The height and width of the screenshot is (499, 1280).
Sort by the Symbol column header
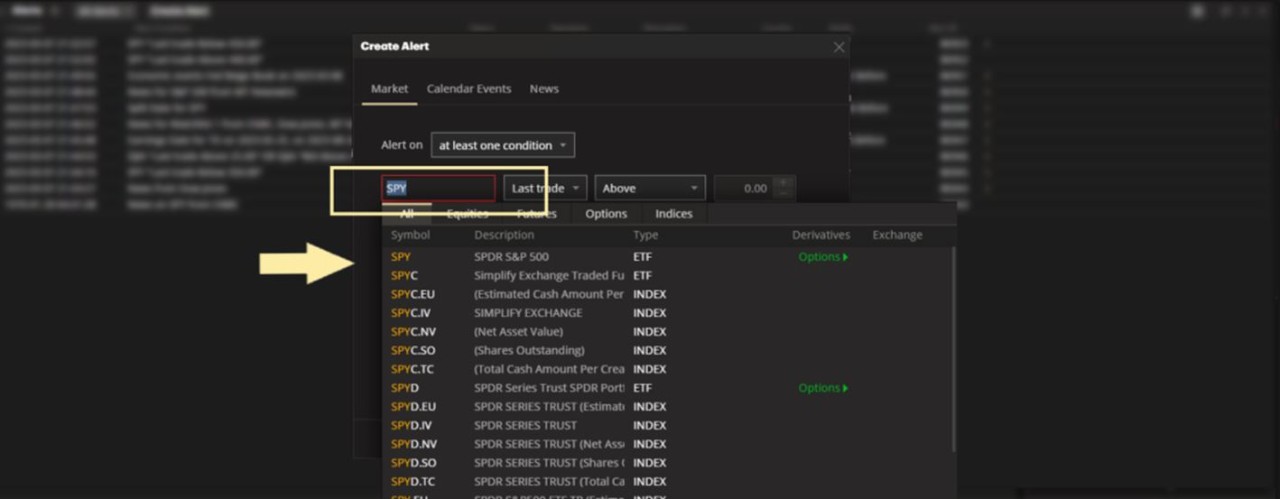pyautogui.click(x=410, y=235)
